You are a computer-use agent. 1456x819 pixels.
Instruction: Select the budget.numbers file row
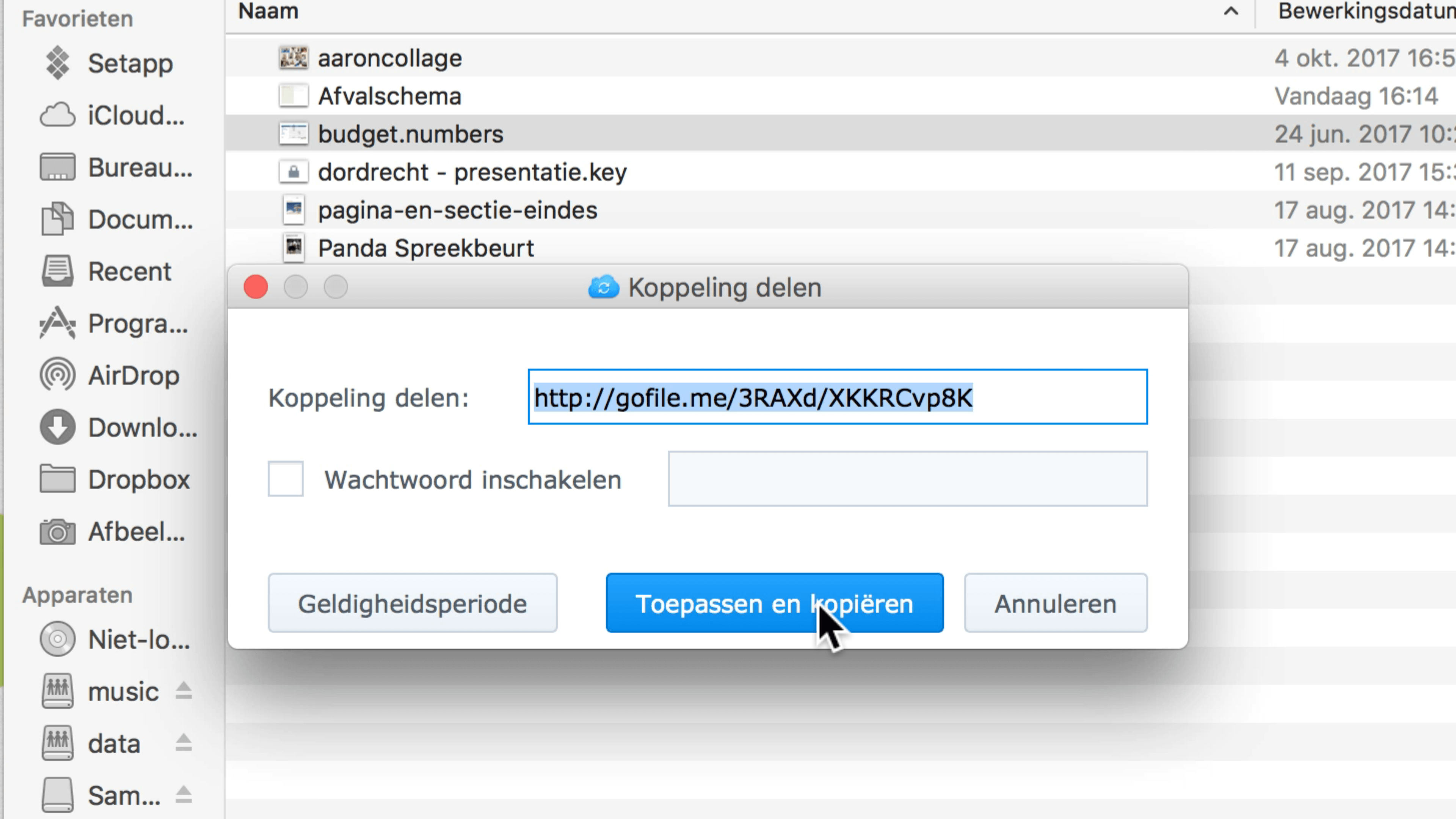click(841, 134)
